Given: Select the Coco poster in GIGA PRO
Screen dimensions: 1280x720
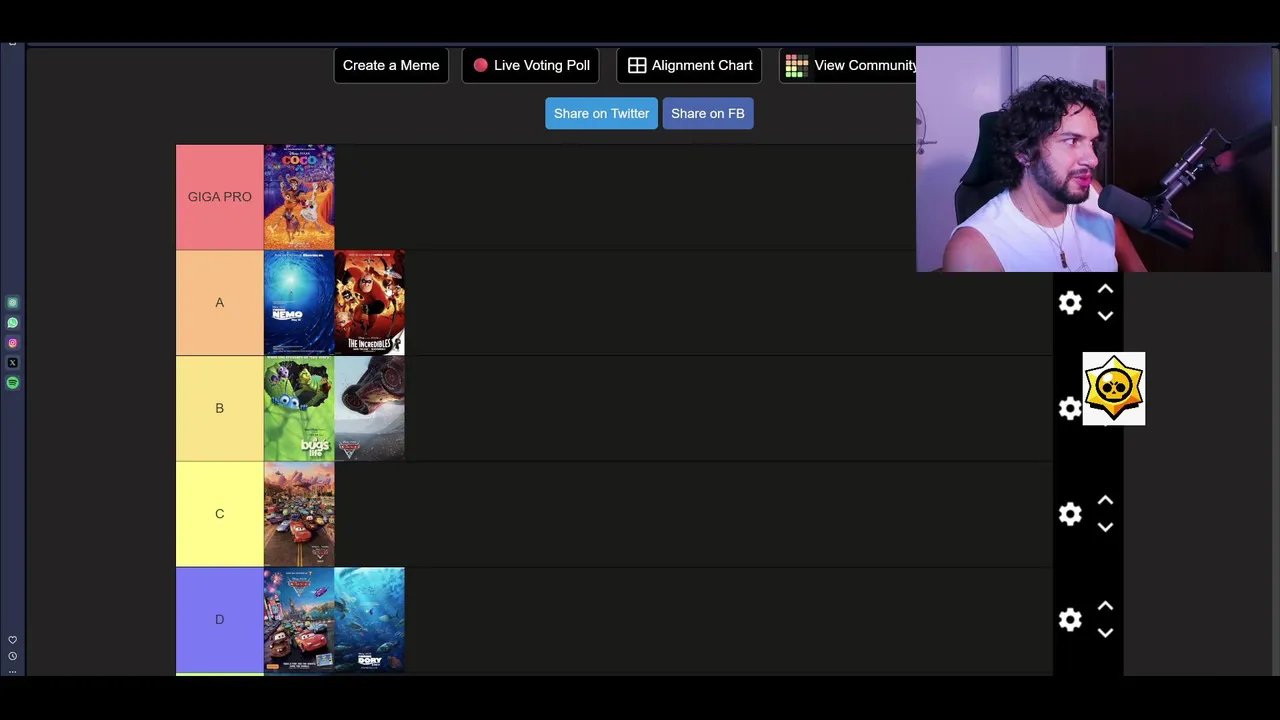Looking at the screenshot, I should tap(299, 197).
